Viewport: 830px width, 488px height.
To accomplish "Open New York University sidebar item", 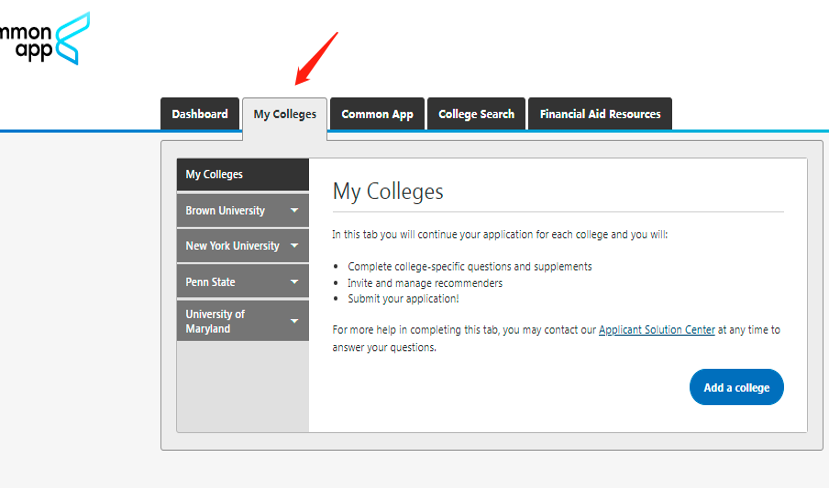I will (x=242, y=246).
